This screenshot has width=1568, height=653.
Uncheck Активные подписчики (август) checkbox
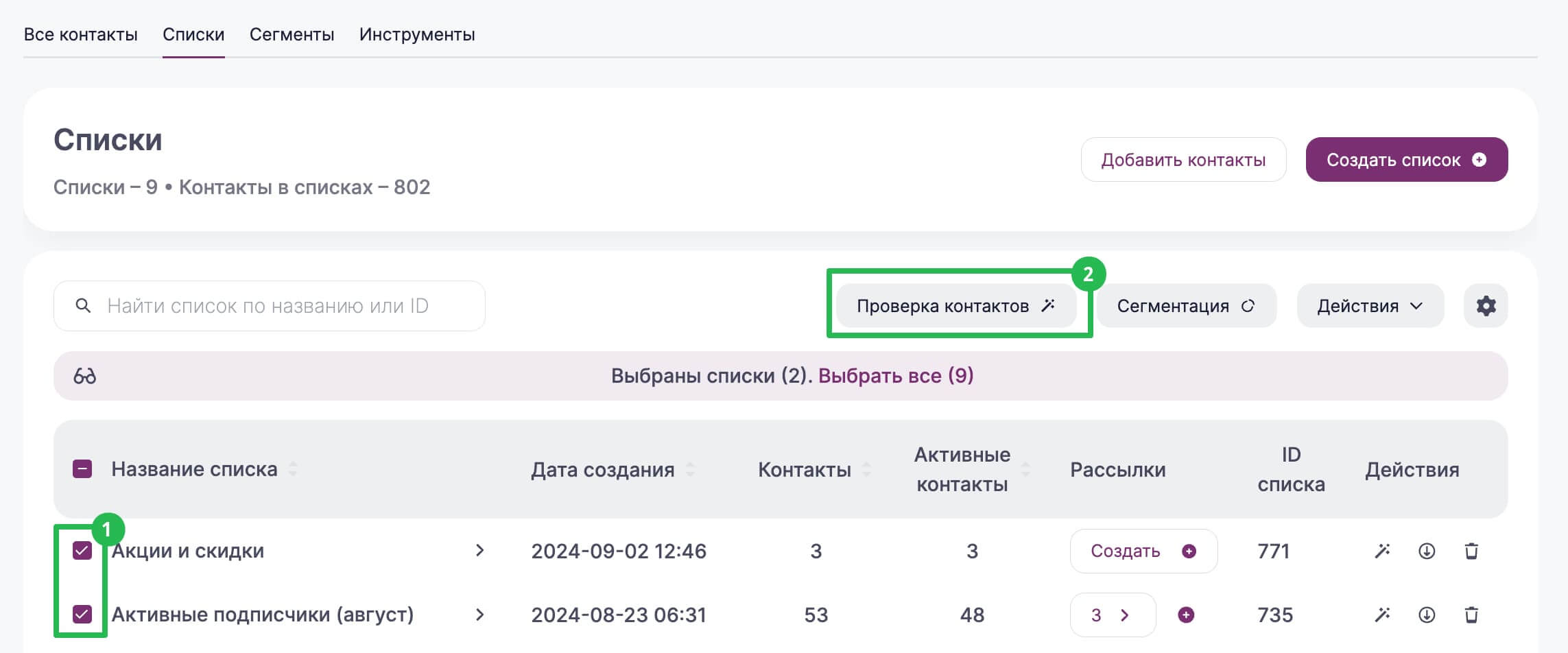tap(82, 615)
